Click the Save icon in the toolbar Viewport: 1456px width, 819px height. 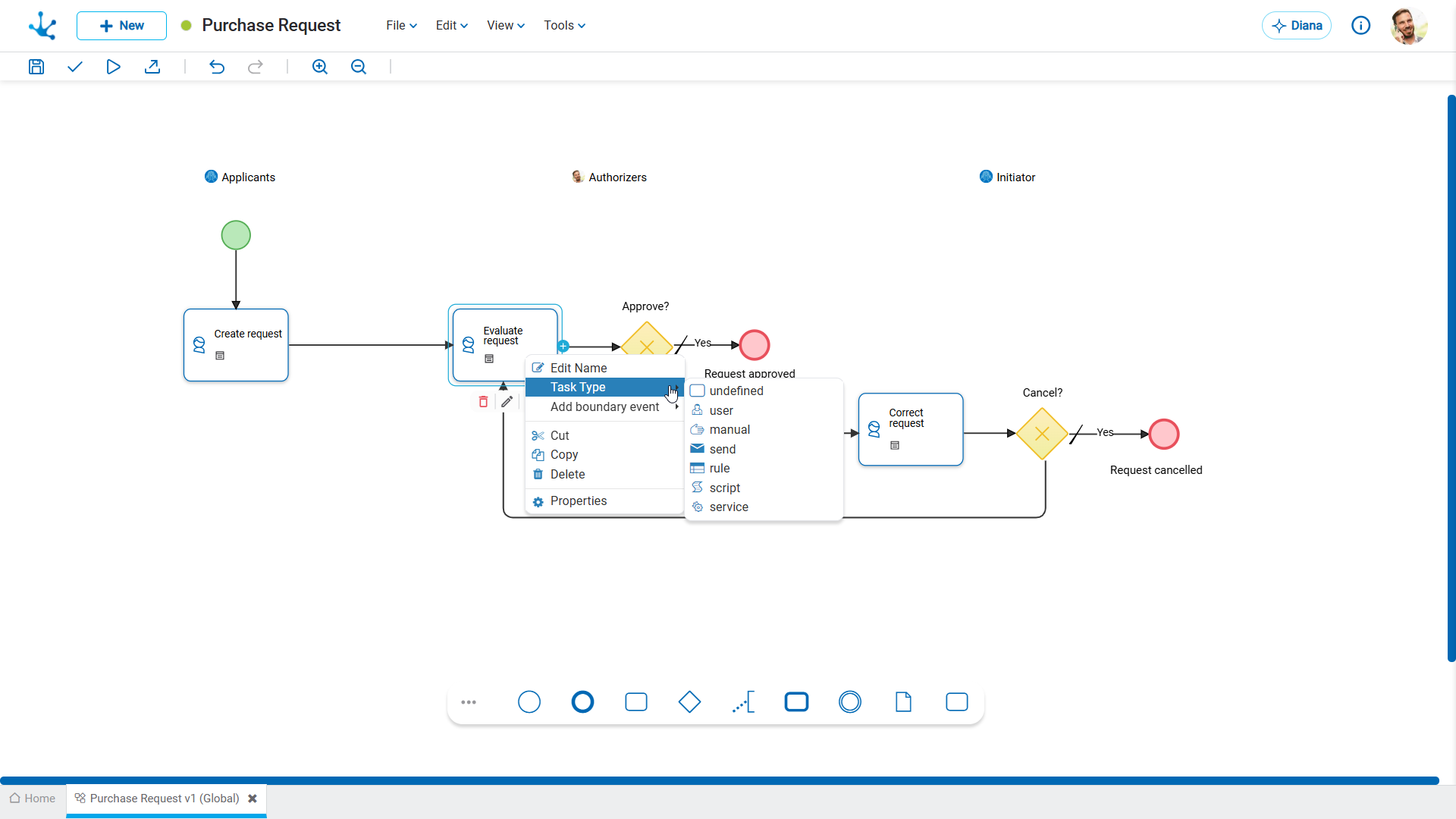[36, 67]
